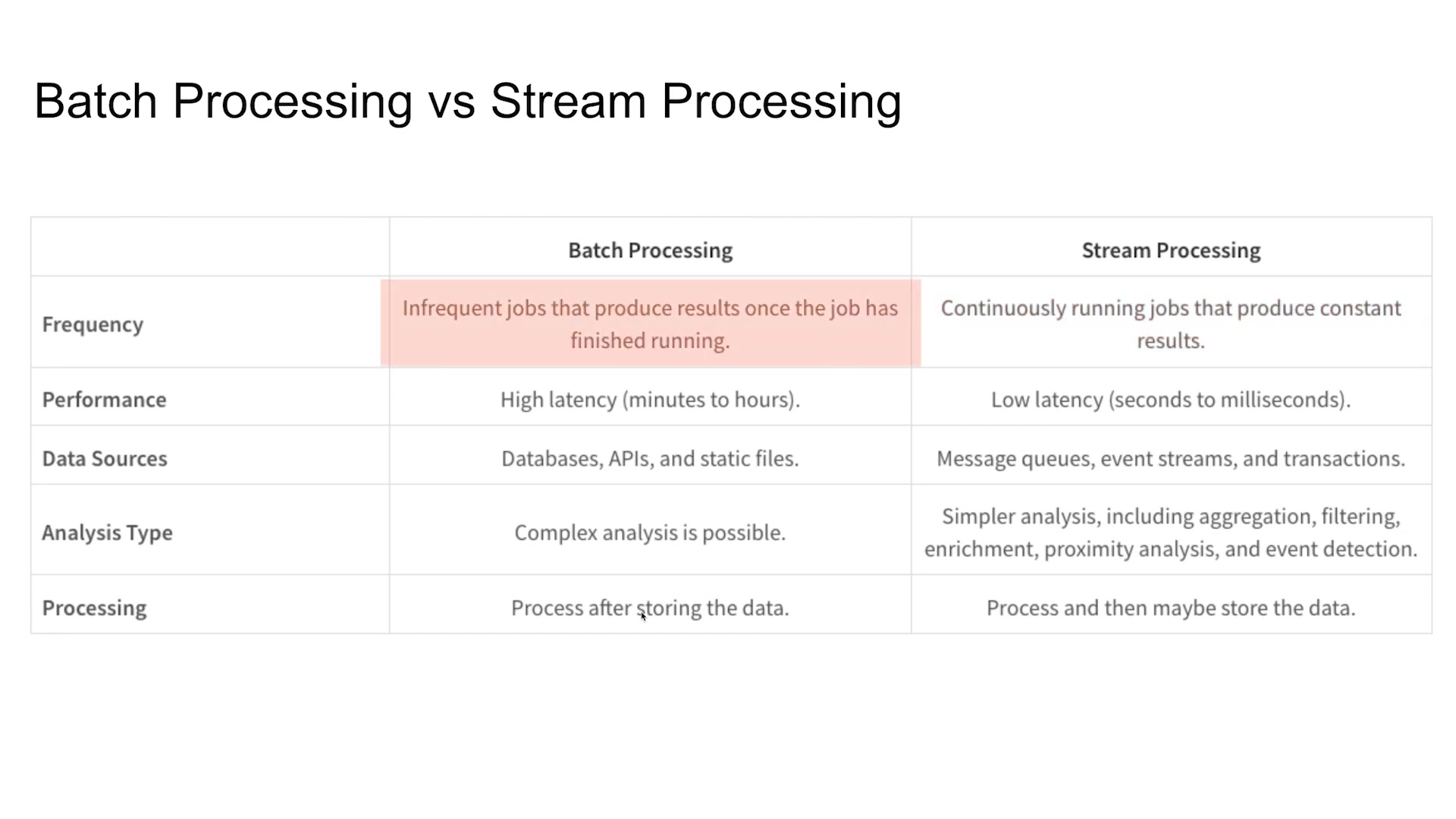Click the 'Process and then maybe store' cell

(x=1171, y=607)
